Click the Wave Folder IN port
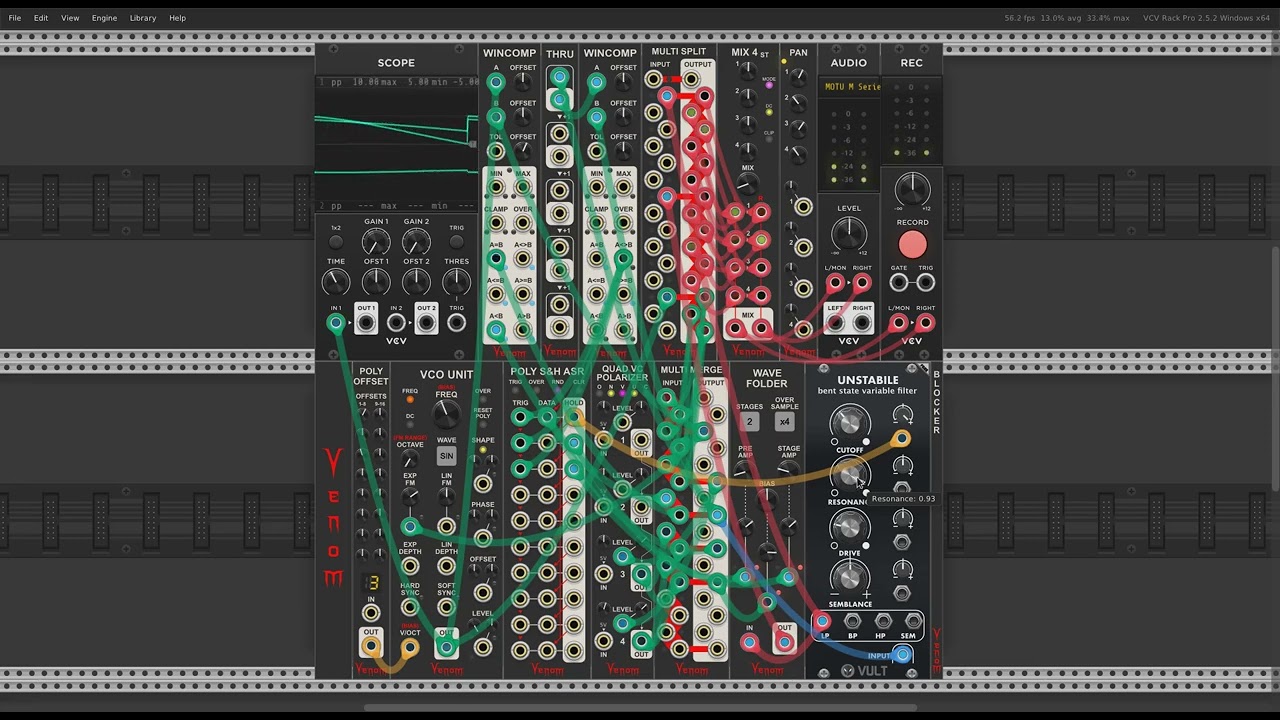The height and width of the screenshot is (720, 1280). 749,642
